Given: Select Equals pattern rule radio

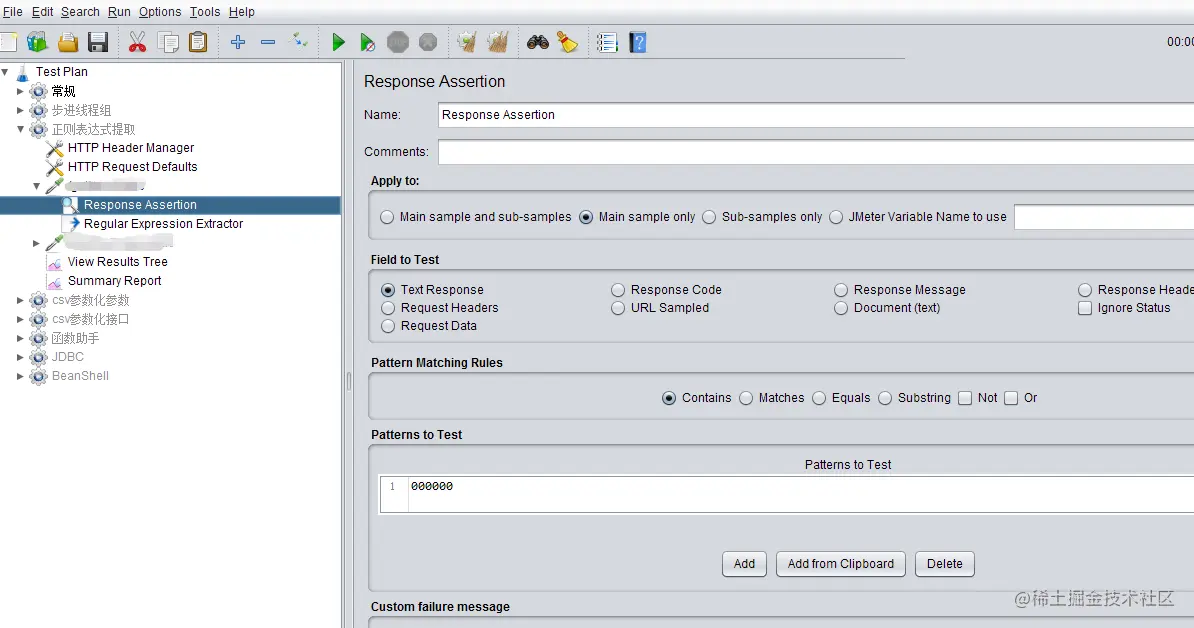Looking at the screenshot, I should pyautogui.click(x=819, y=398).
